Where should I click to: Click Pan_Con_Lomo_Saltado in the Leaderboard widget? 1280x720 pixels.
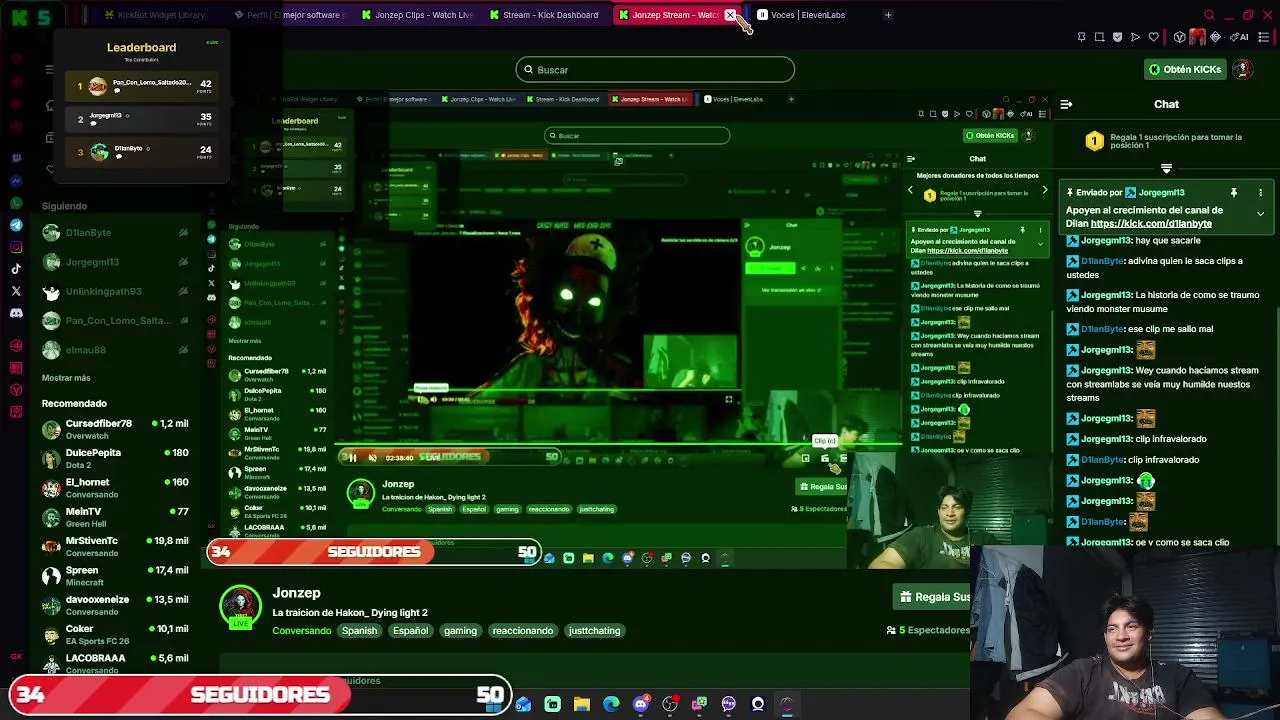click(143, 86)
